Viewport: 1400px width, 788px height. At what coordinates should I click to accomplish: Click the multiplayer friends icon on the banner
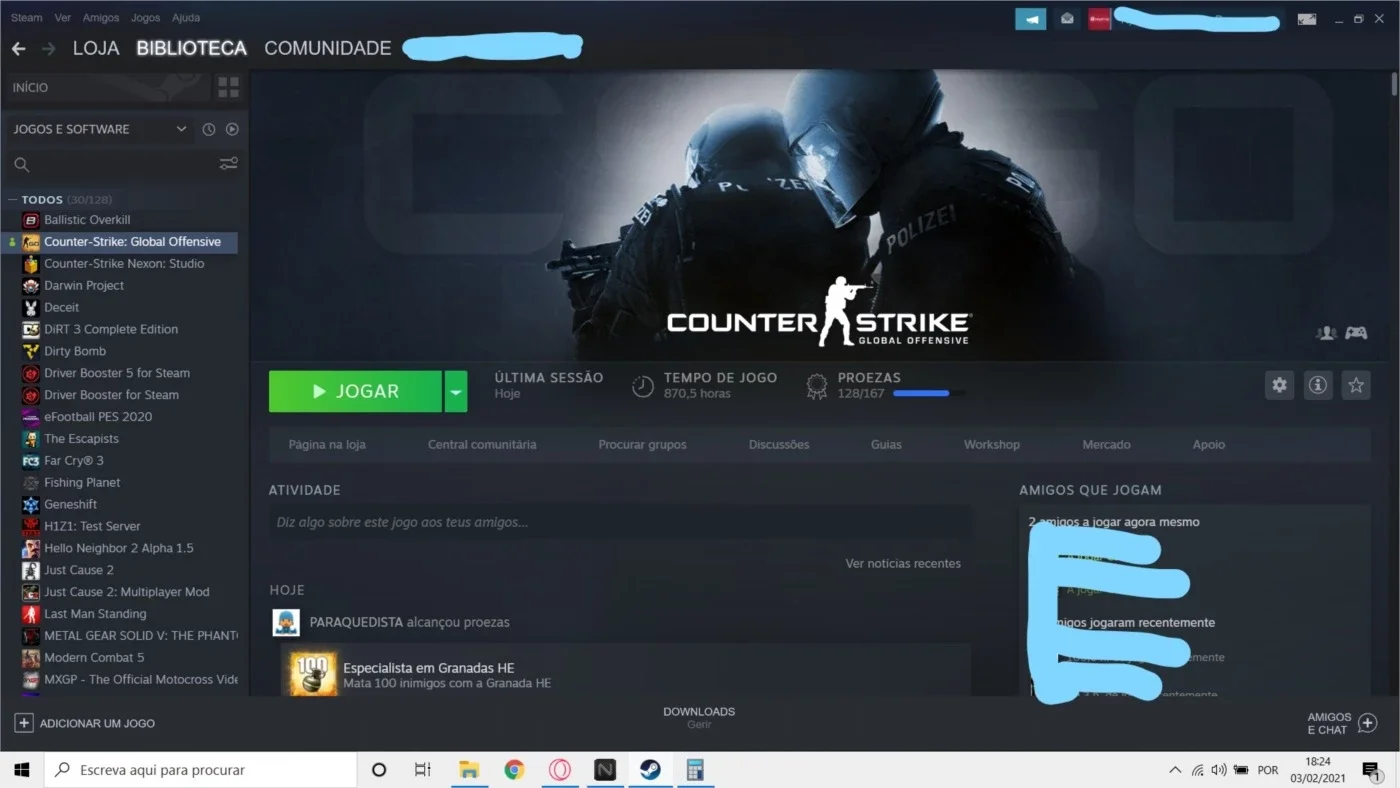1327,333
